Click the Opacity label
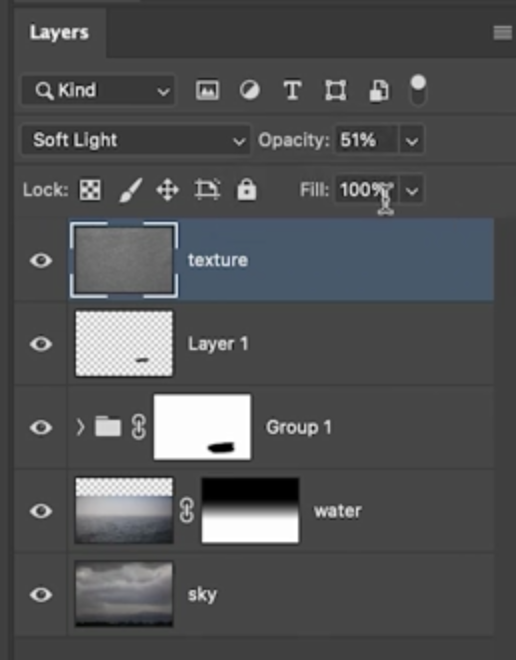The width and height of the screenshot is (516, 660). click(294, 140)
